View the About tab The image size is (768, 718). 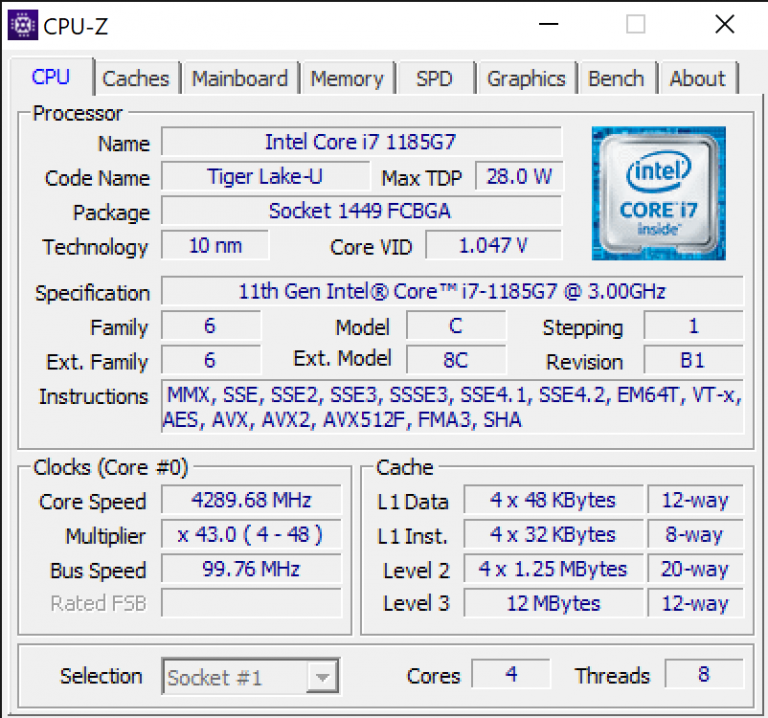(697, 78)
